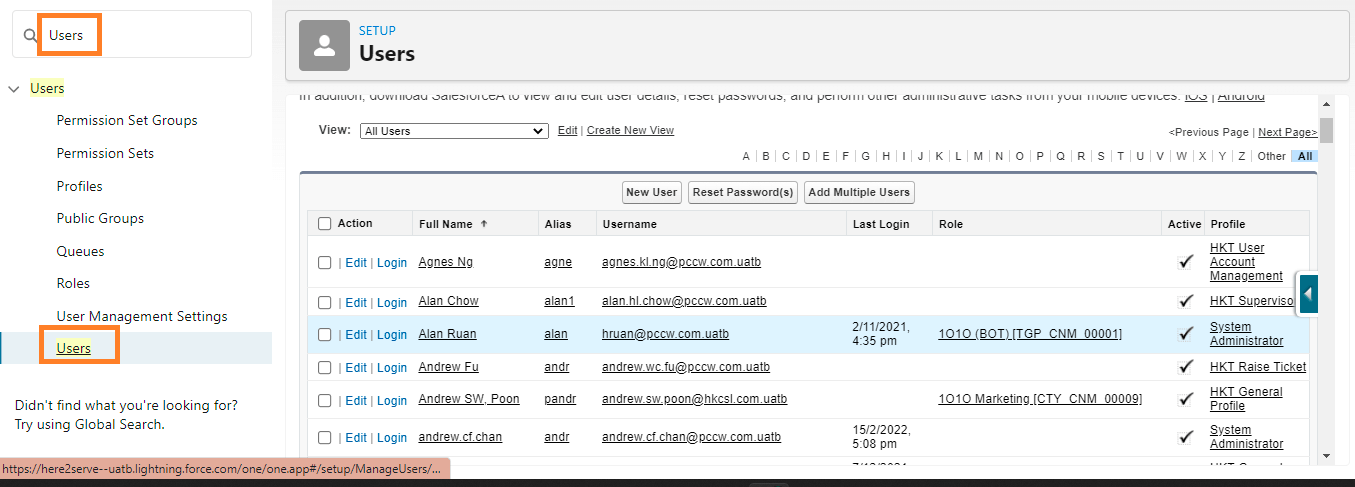Click the New User button
Screen dimensions: 1355x487
click(x=651, y=192)
